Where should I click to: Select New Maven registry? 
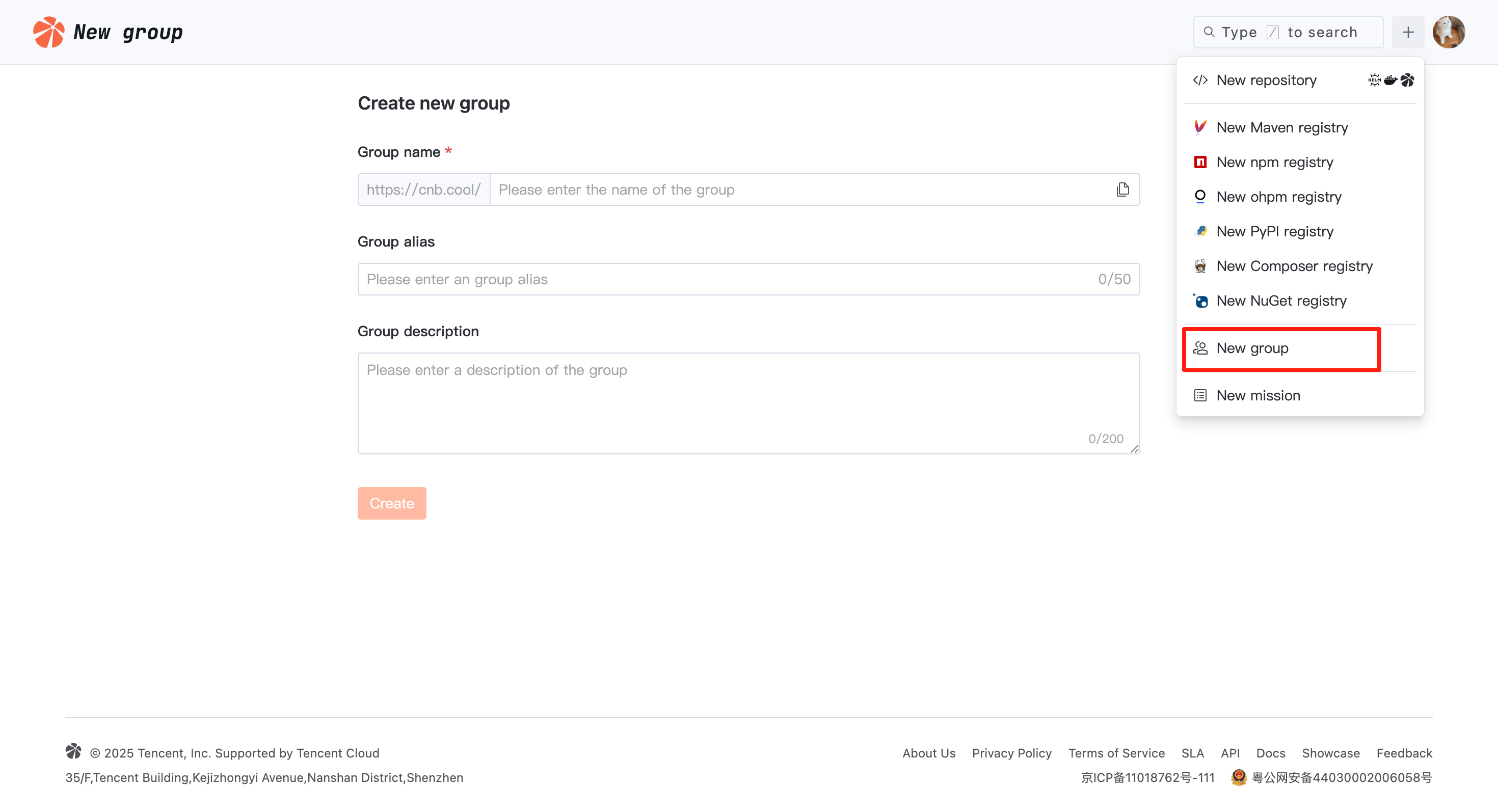click(1281, 127)
